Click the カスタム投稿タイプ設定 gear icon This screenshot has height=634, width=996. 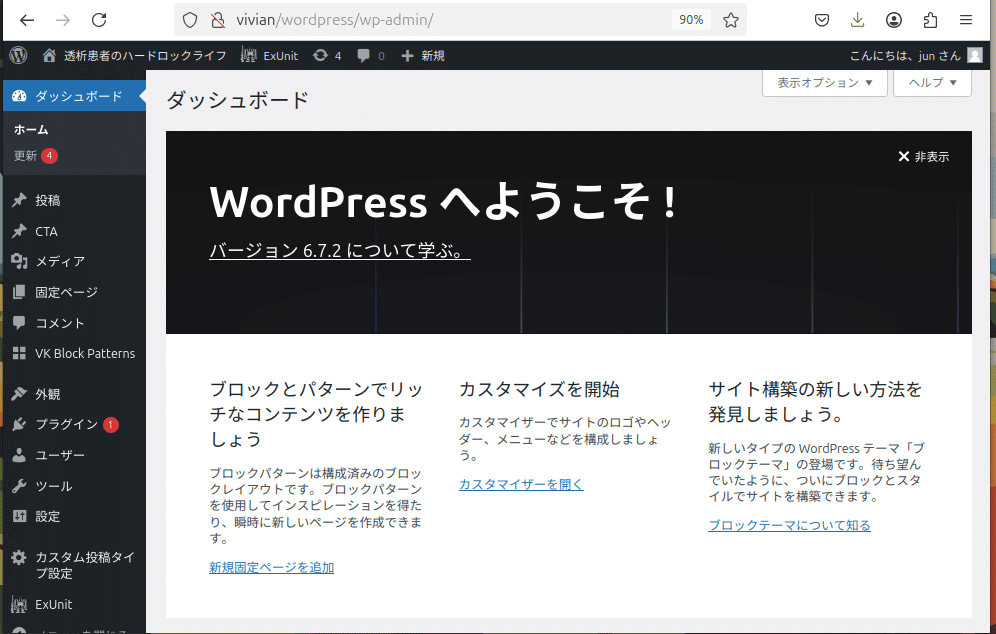(x=19, y=557)
